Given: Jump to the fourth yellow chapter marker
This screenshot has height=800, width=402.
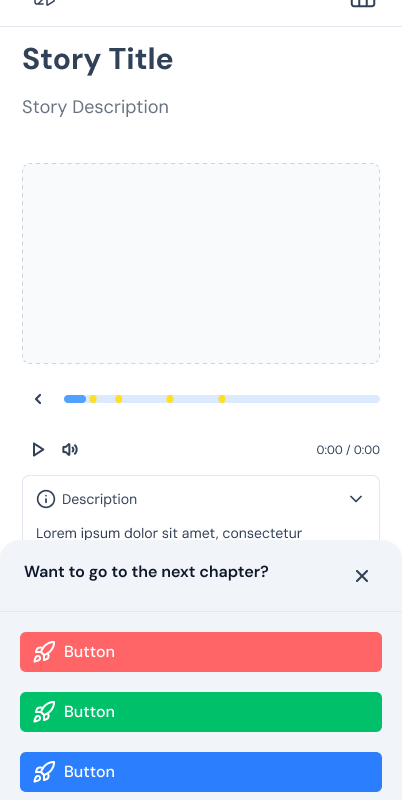Looking at the screenshot, I should (x=222, y=399).
